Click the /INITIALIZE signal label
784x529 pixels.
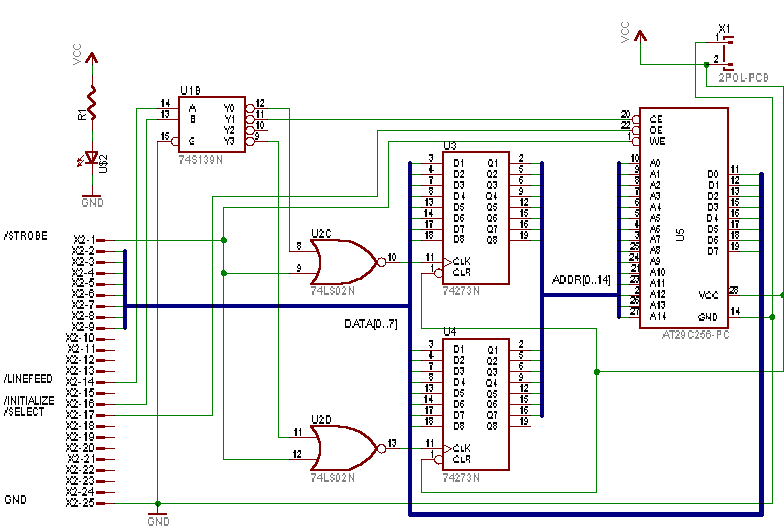point(30,400)
